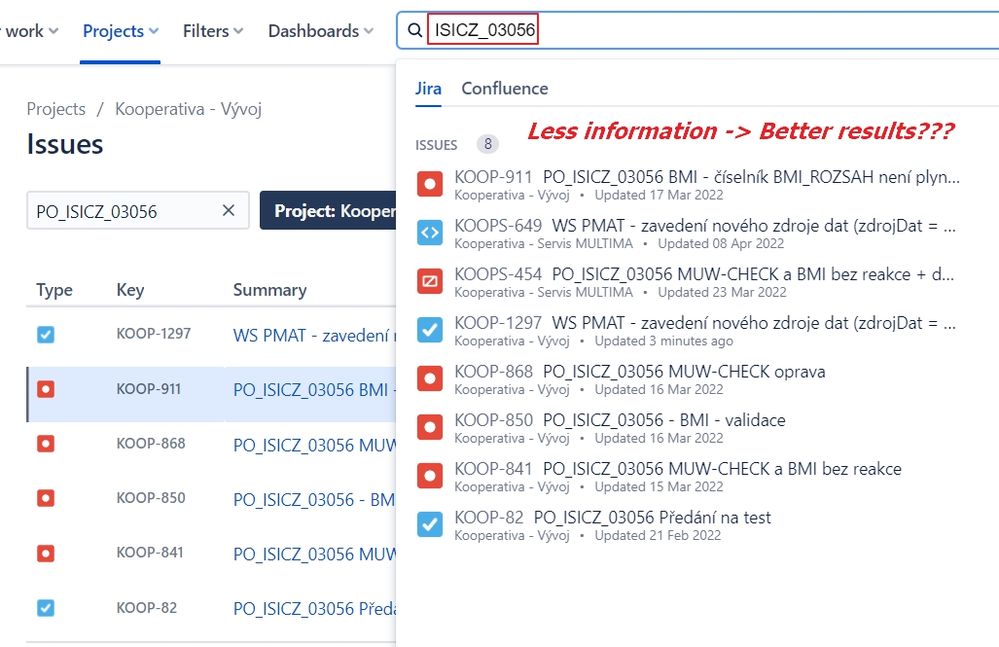Image resolution: width=999 pixels, height=647 pixels.
Task: Click the task type icon in KOOP-82 table row
Action: point(46,608)
